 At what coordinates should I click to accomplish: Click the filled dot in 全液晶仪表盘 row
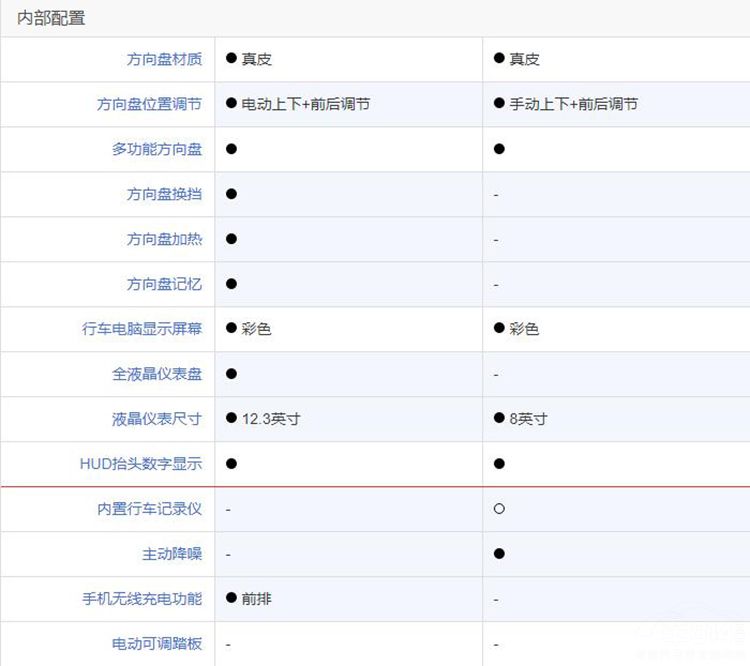point(231,374)
